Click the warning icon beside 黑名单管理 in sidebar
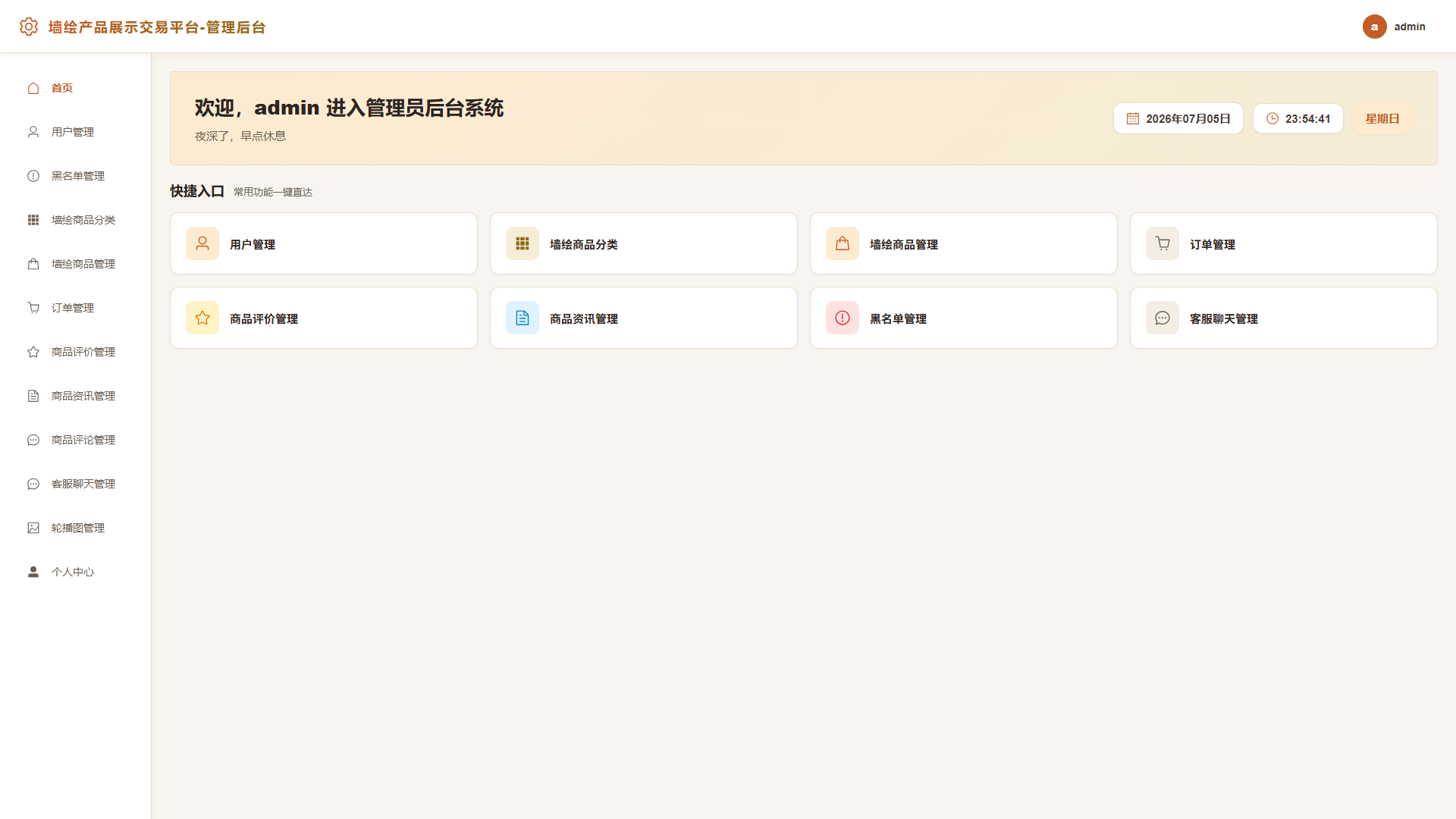Viewport: 1456px width, 819px height. (33, 176)
